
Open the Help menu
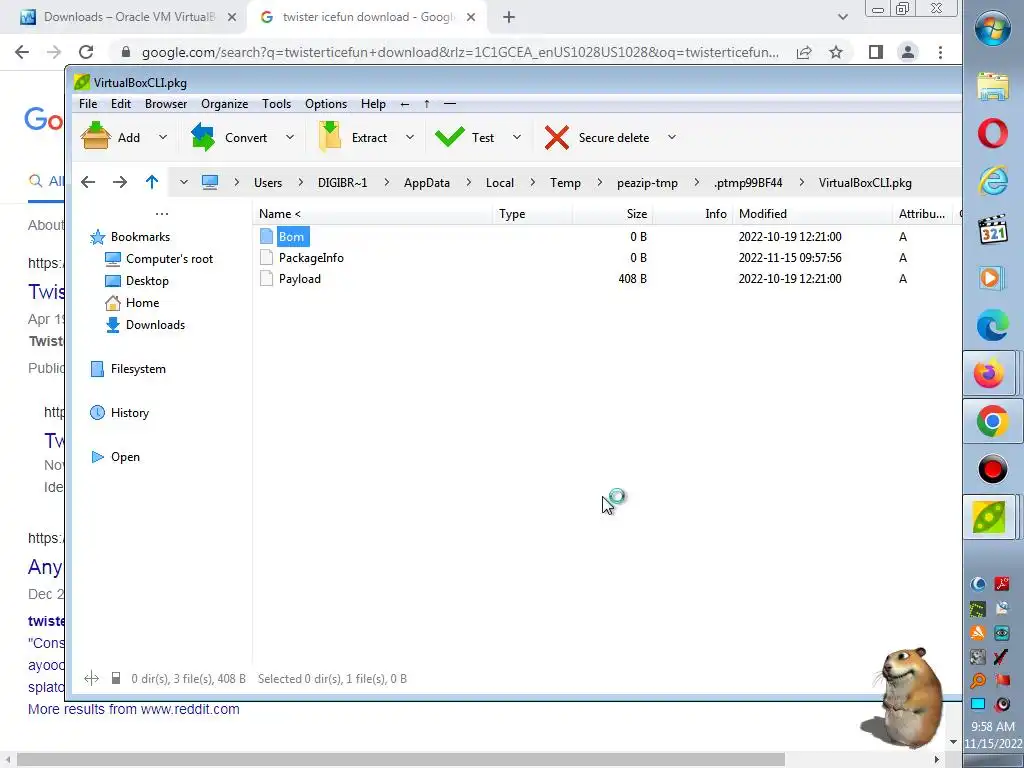pyautogui.click(x=373, y=104)
